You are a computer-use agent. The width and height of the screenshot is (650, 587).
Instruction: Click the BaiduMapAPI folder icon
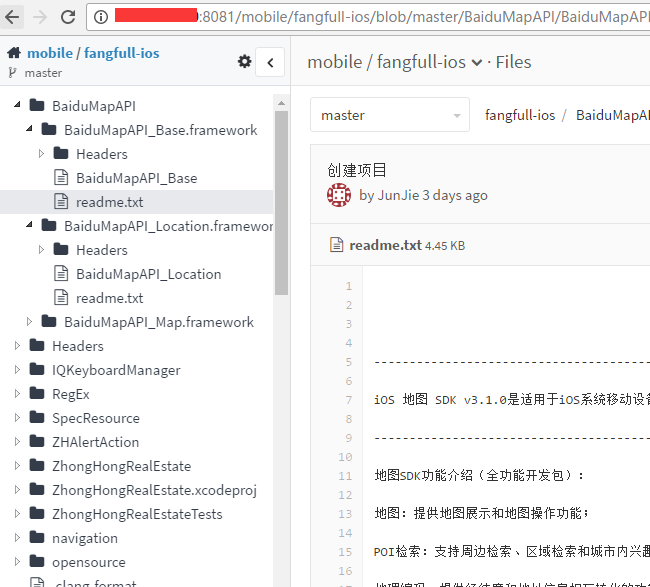(x=37, y=105)
